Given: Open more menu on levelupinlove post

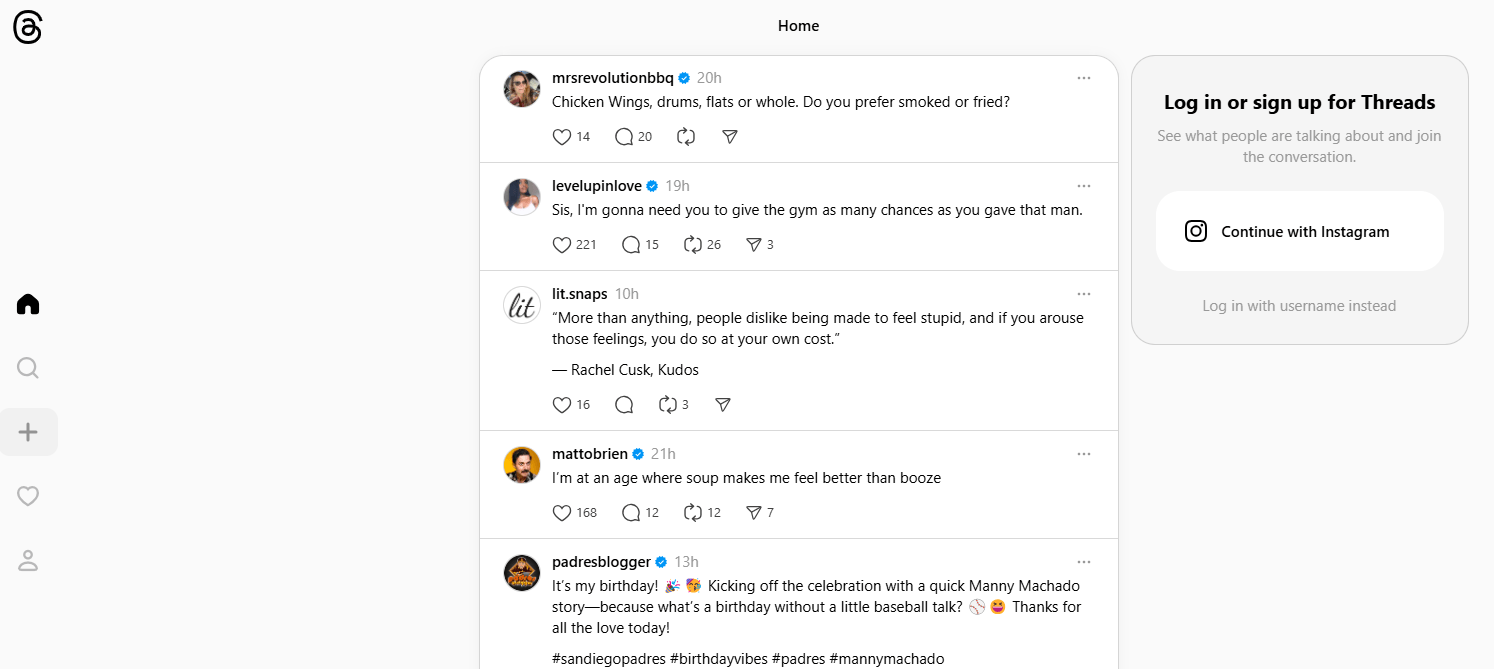Looking at the screenshot, I should pyautogui.click(x=1084, y=186).
